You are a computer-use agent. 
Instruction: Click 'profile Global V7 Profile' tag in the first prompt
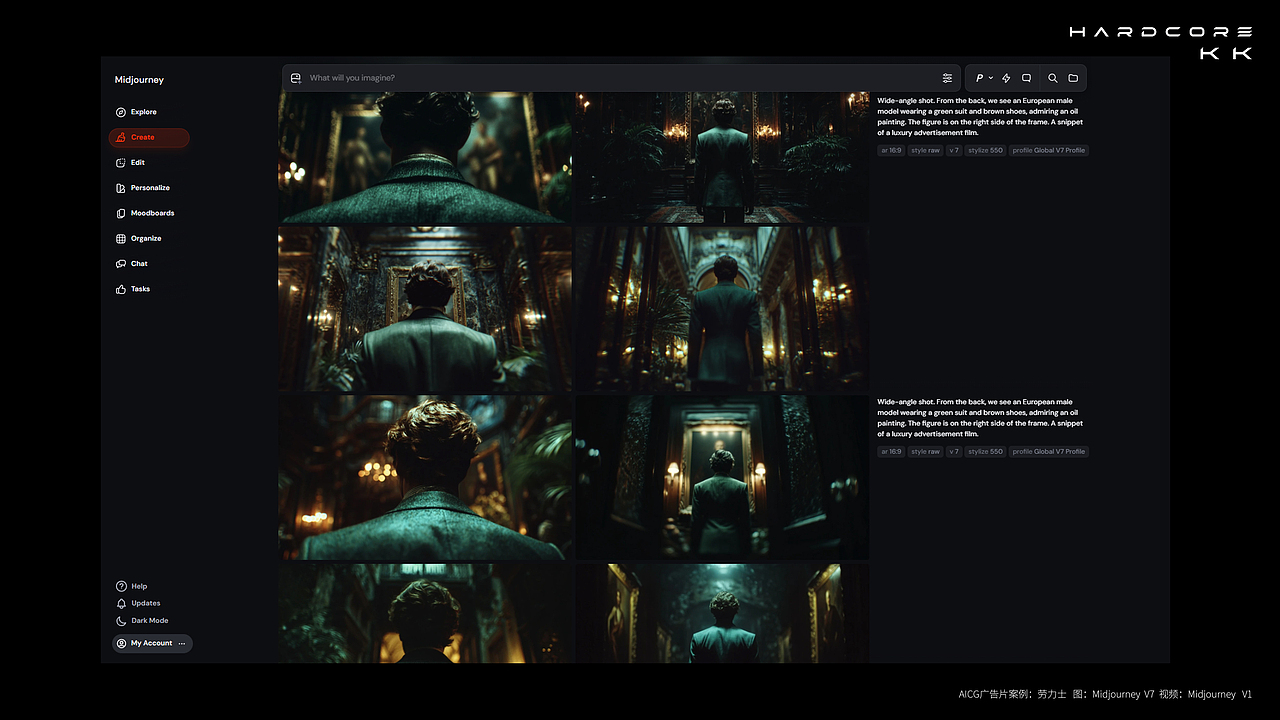(1048, 150)
